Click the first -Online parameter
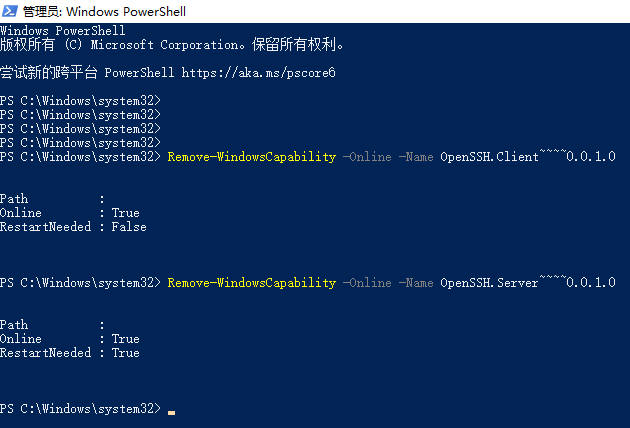Screen dimensions: 630x428 [x=367, y=157]
